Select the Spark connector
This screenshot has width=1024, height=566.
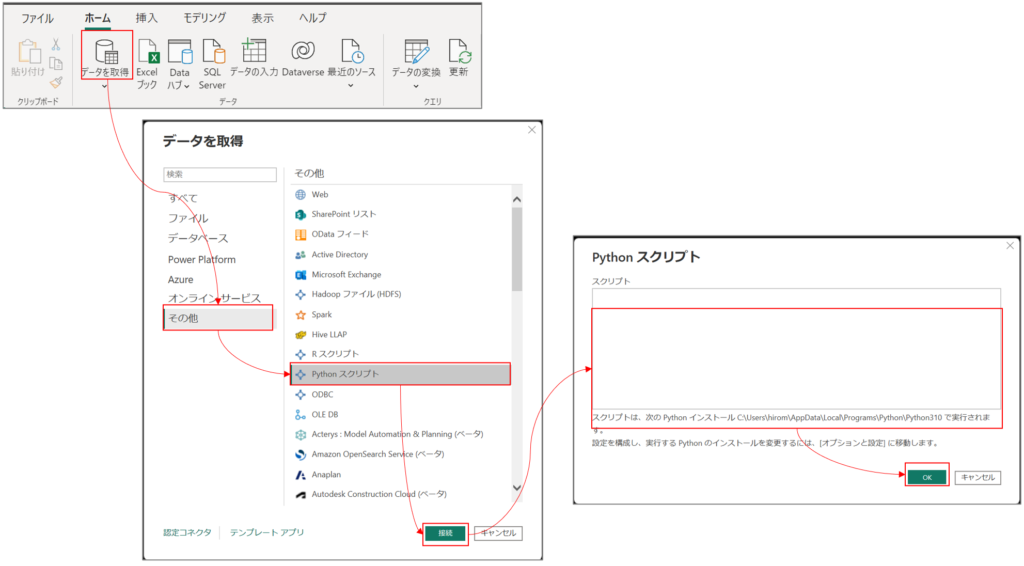[400, 315]
